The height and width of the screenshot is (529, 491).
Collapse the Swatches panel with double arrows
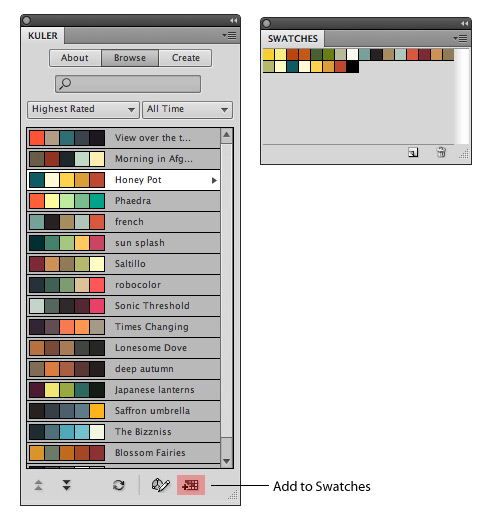click(464, 23)
